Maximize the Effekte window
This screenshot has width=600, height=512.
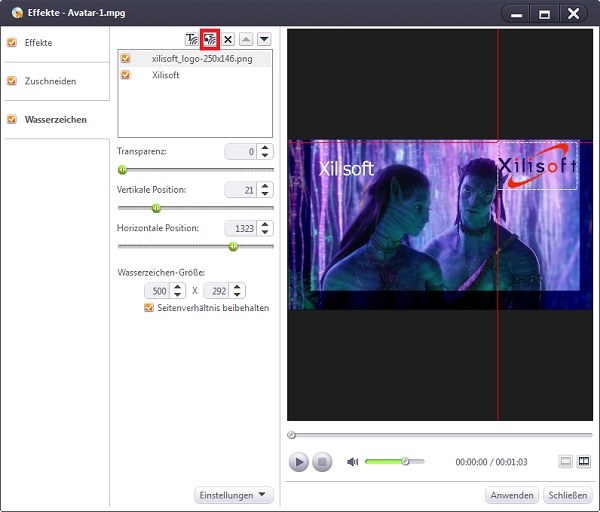tap(544, 15)
